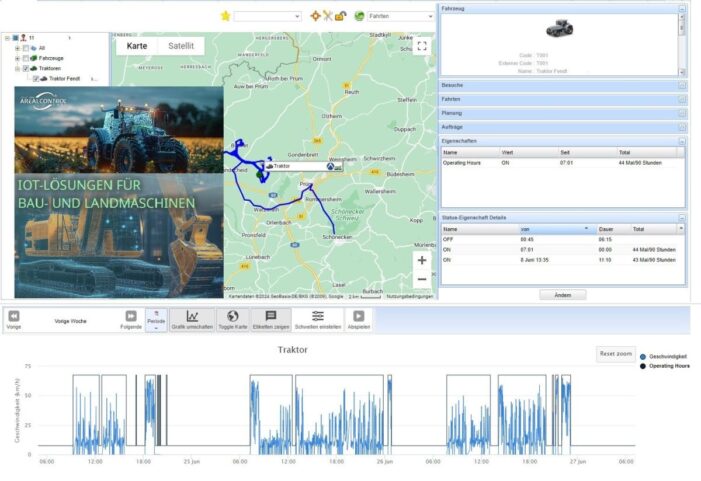The image size is (701, 481).
Task: Open the Fahrten dropdown
Action: pyautogui.click(x=400, y=16)
